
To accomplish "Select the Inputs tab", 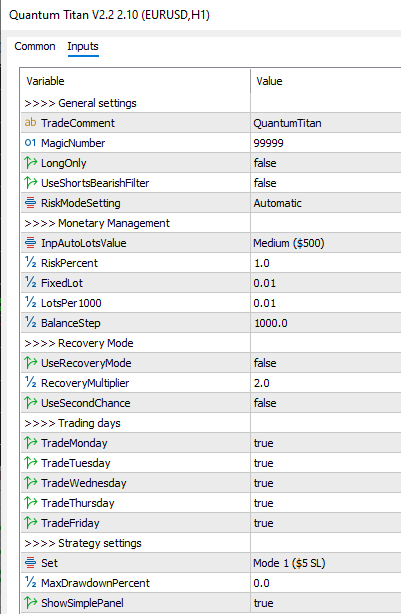I will pos(83,46).
